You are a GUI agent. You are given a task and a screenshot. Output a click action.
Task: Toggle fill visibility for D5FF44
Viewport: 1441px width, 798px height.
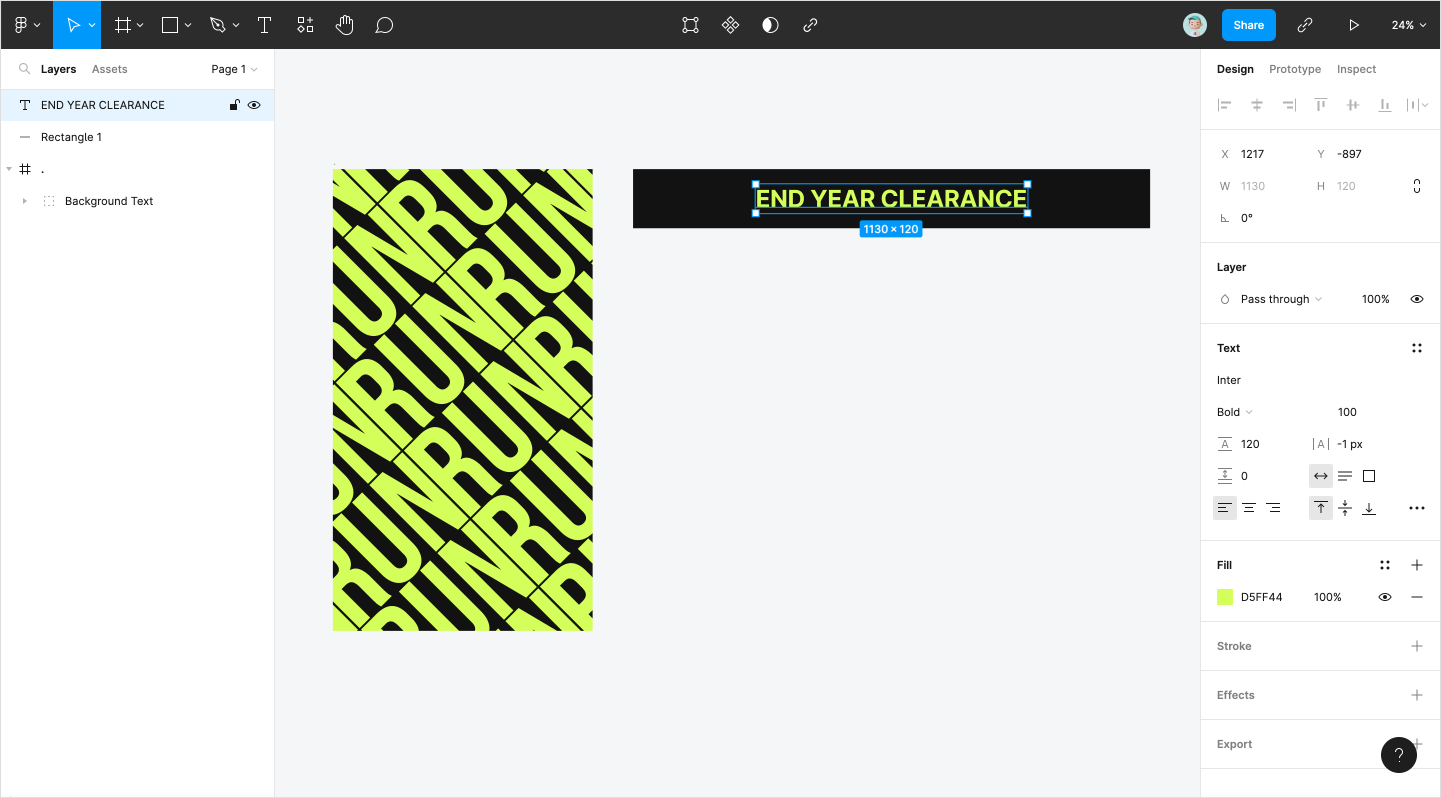pos(1385,597)
